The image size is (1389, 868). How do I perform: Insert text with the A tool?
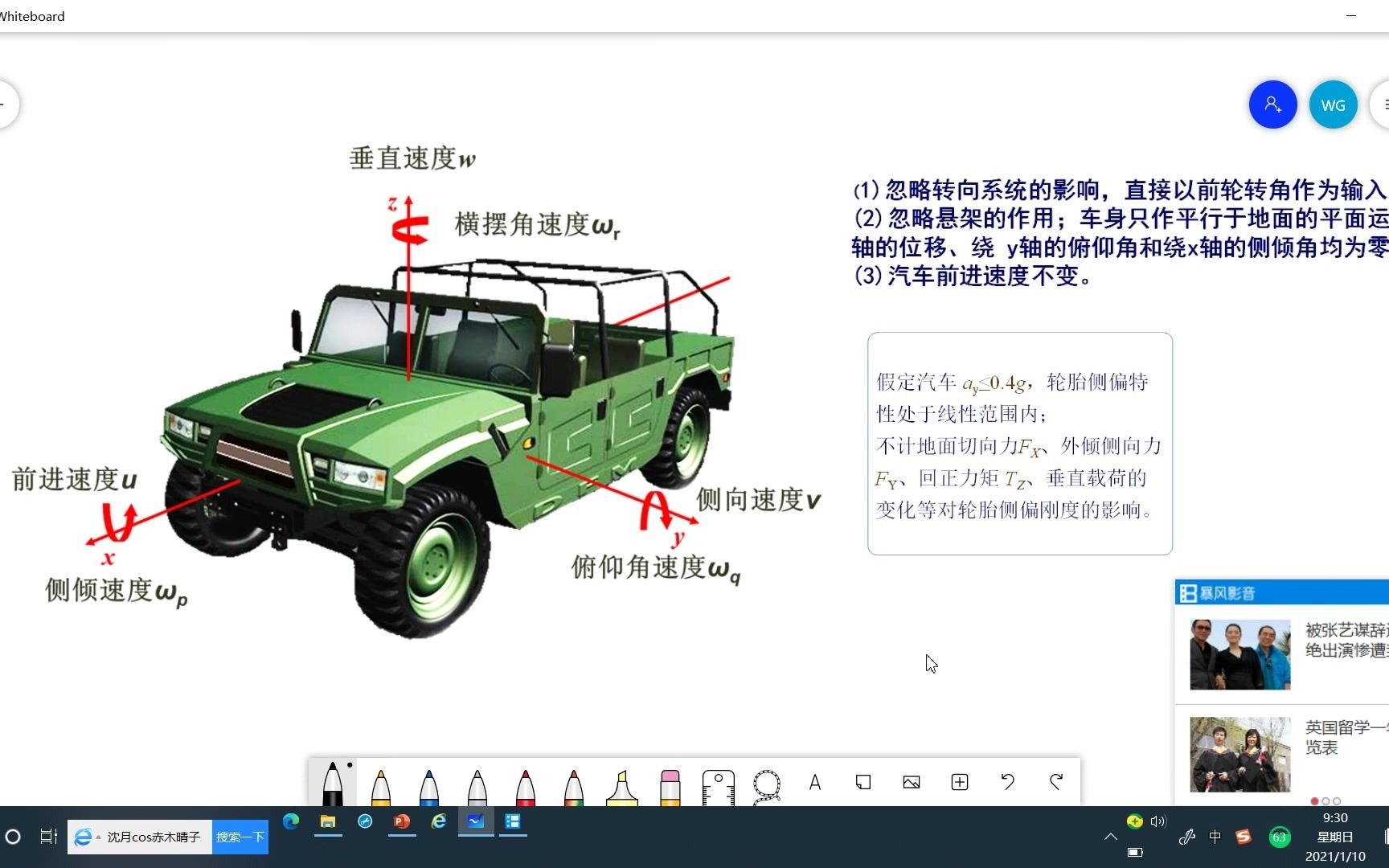(x=815, y=782)
